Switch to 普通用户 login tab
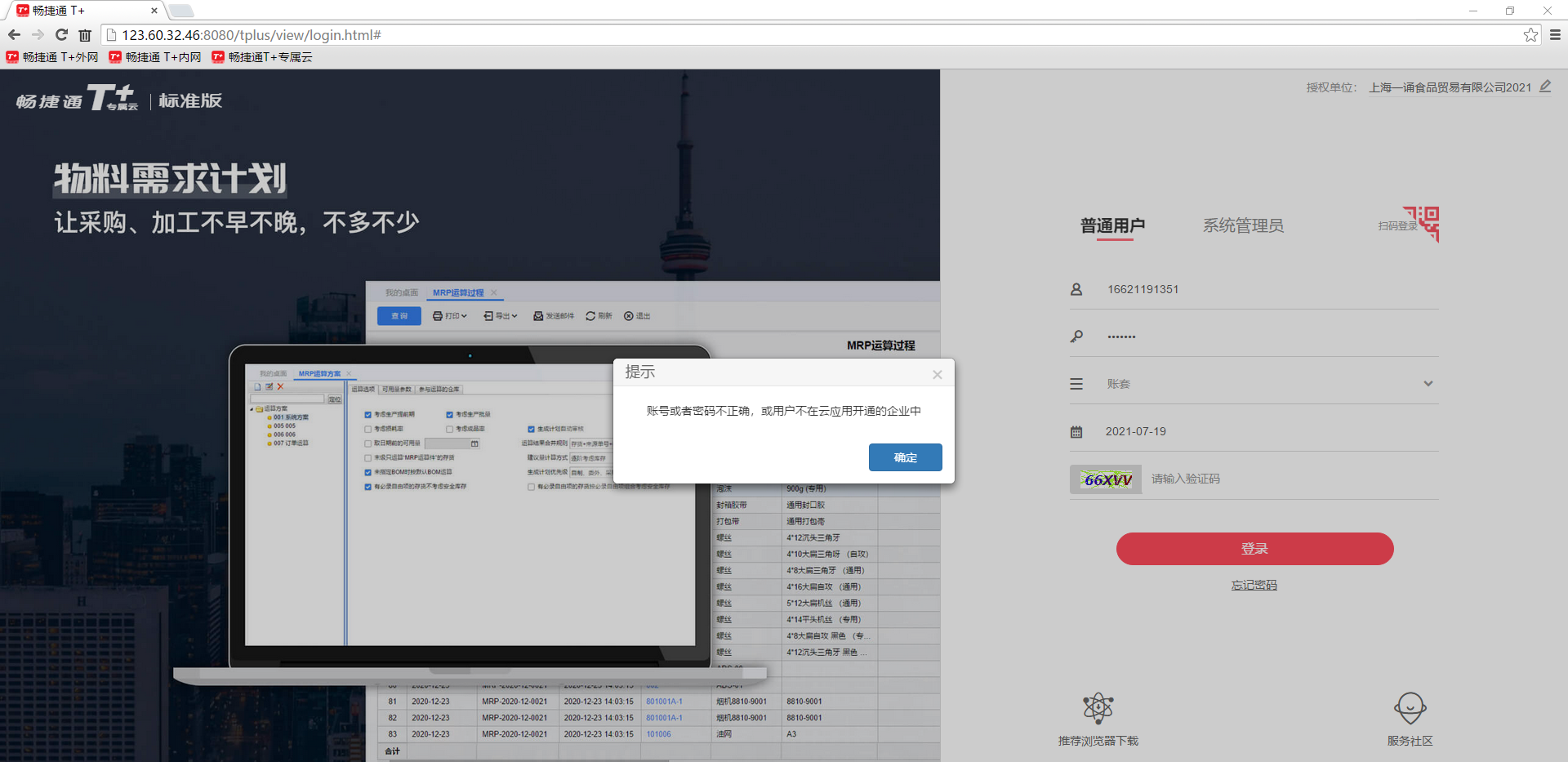Screen dimensions: 1568x762 click(1112, 225)
